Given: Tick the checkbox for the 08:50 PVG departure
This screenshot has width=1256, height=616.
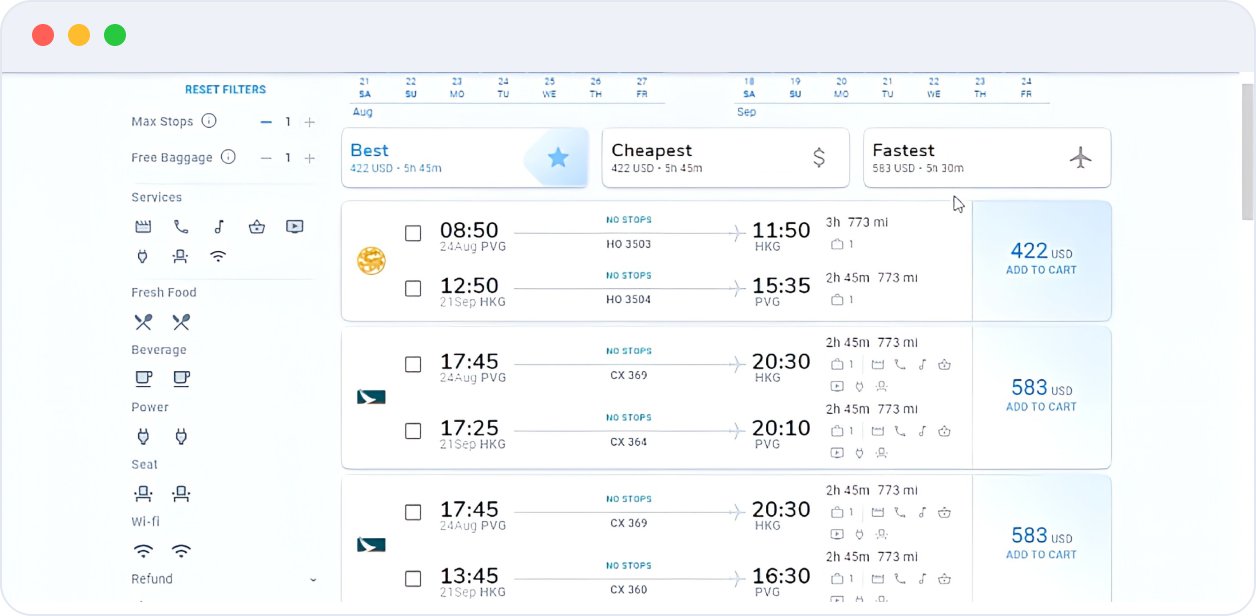Looking at the screenshot, I should click(x=413, y=233).
